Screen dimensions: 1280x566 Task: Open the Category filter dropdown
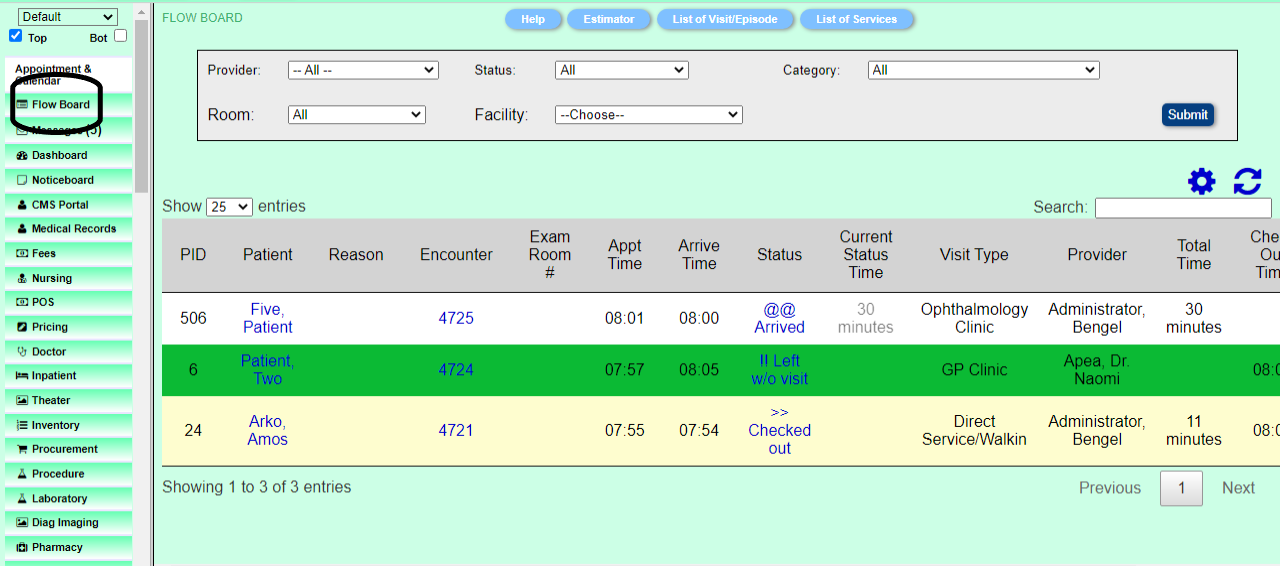click(983, 70)
